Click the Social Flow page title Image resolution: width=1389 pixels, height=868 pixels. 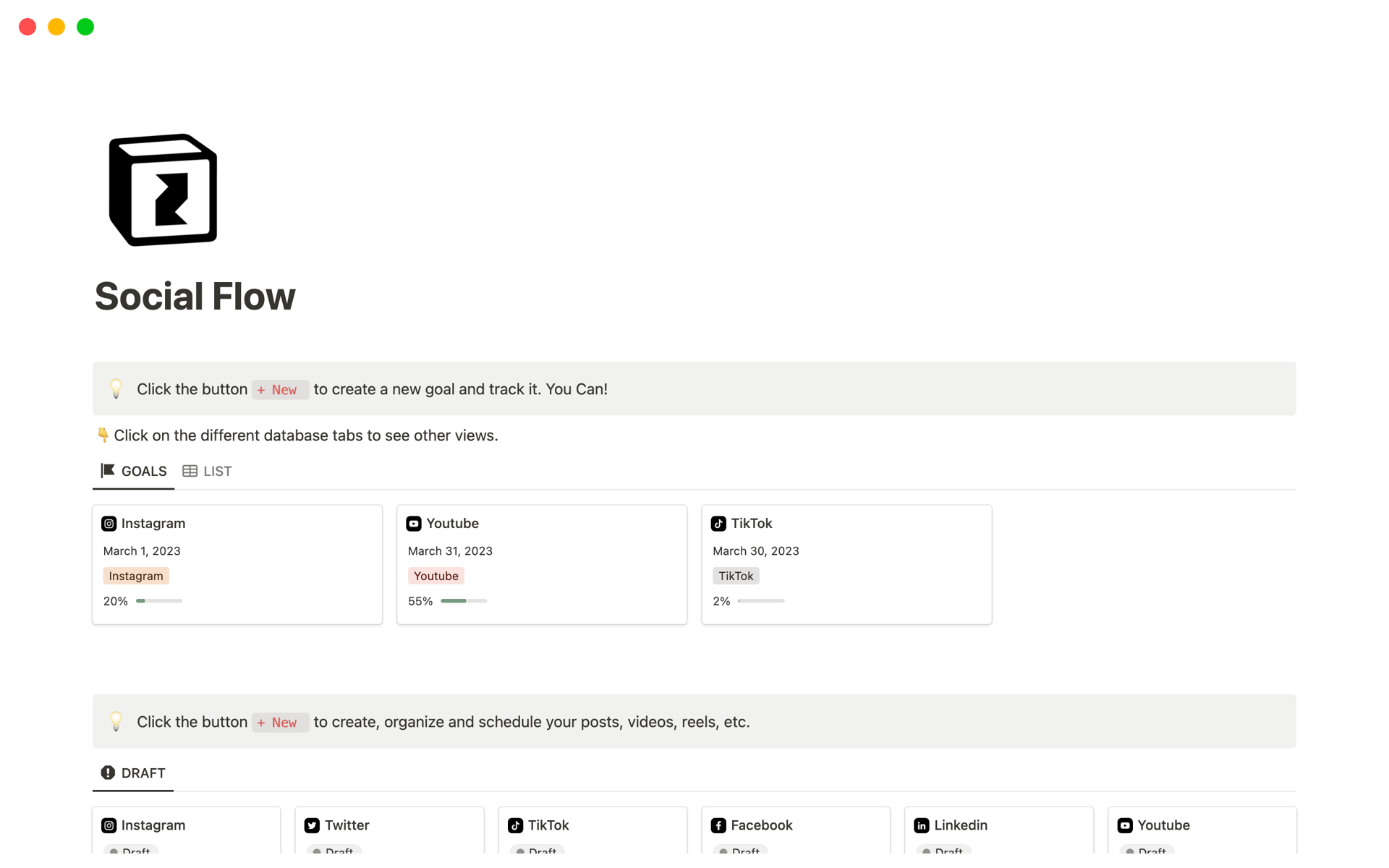pos(195,297)
